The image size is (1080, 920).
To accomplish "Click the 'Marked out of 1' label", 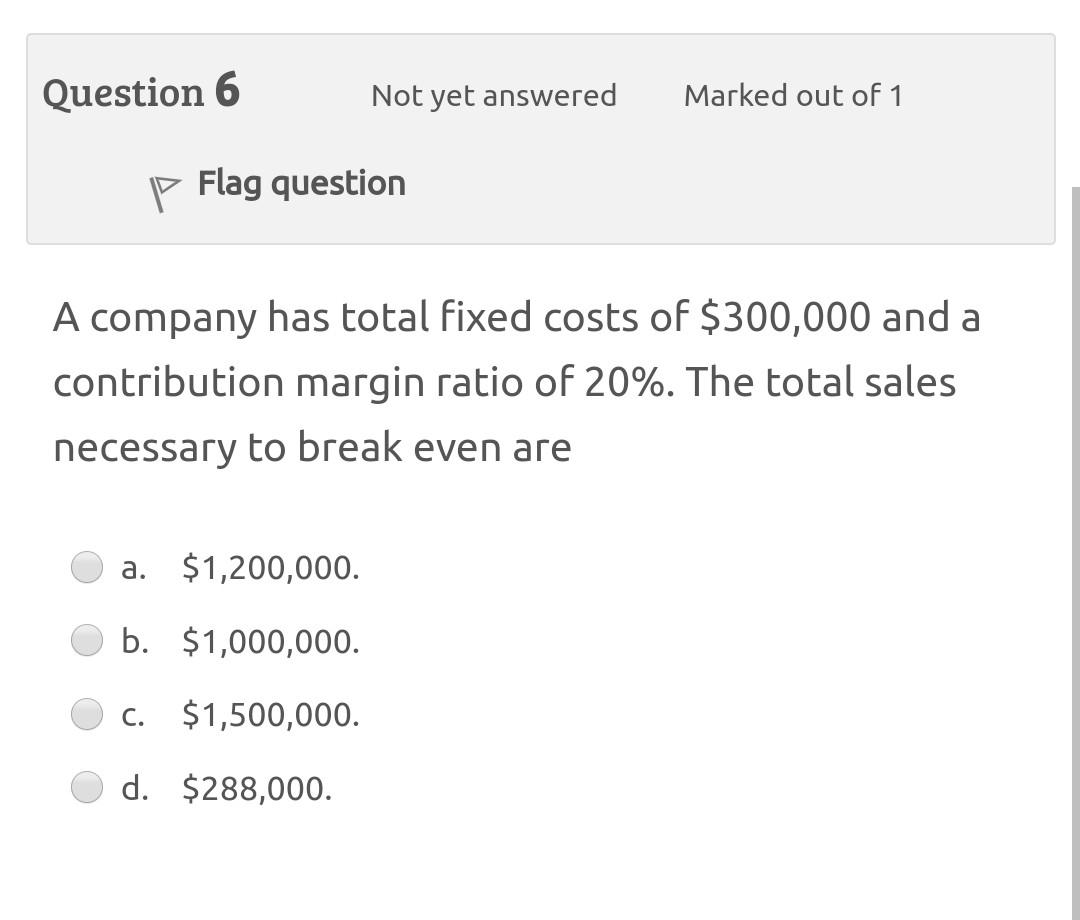I will pos(793,95).
